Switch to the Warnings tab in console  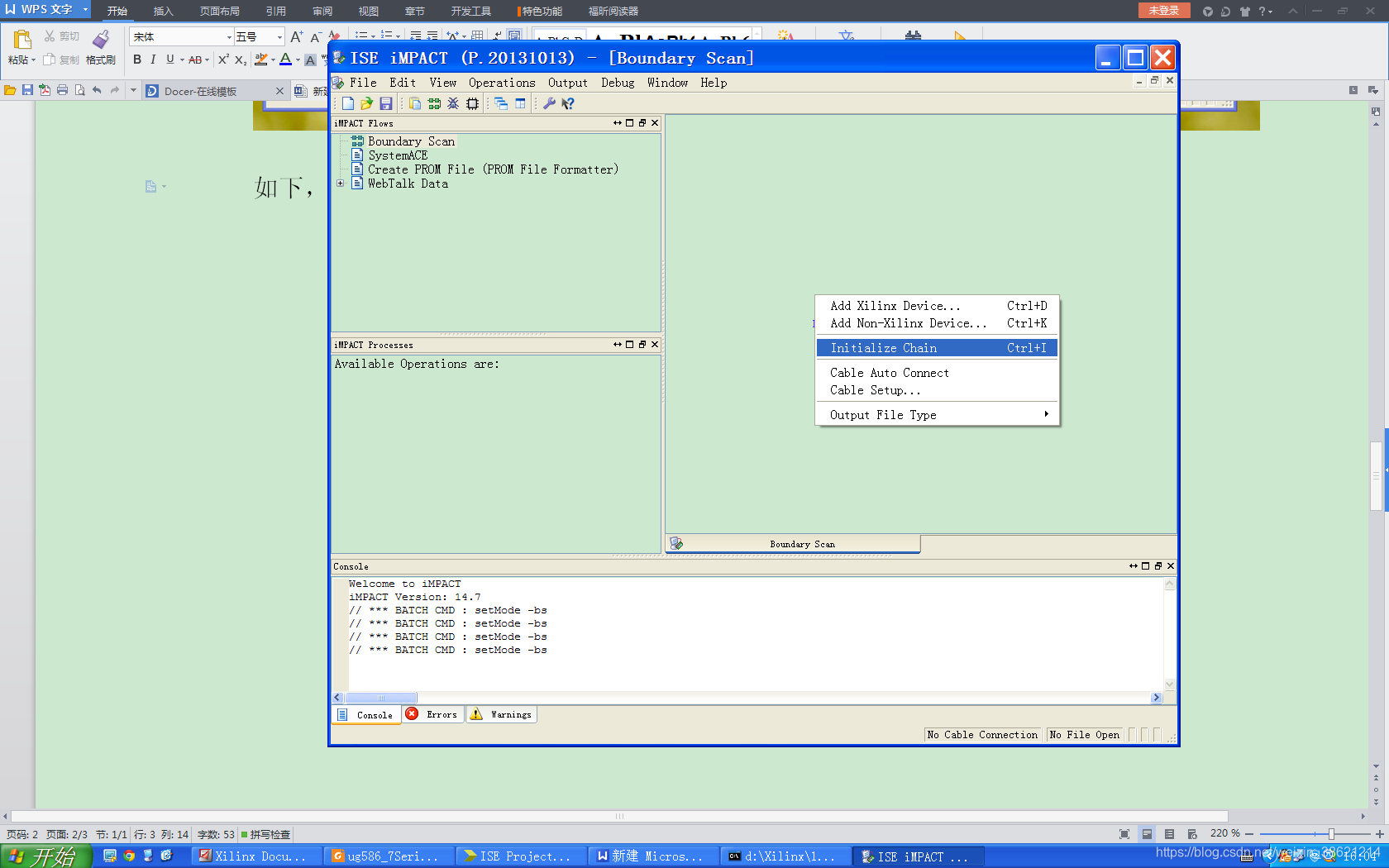pos(502,714)
